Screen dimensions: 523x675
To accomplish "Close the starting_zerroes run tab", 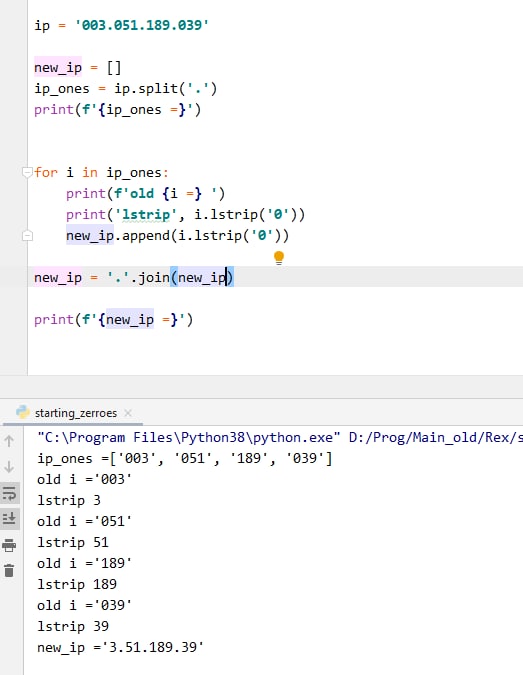I will [128, 413].
